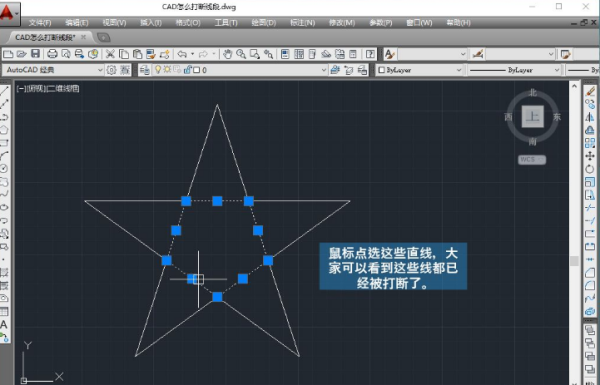Click the Zoom Realtime magnifier icon
The width and height of the screenshot is (600, 385).
(x=241, y=54)
